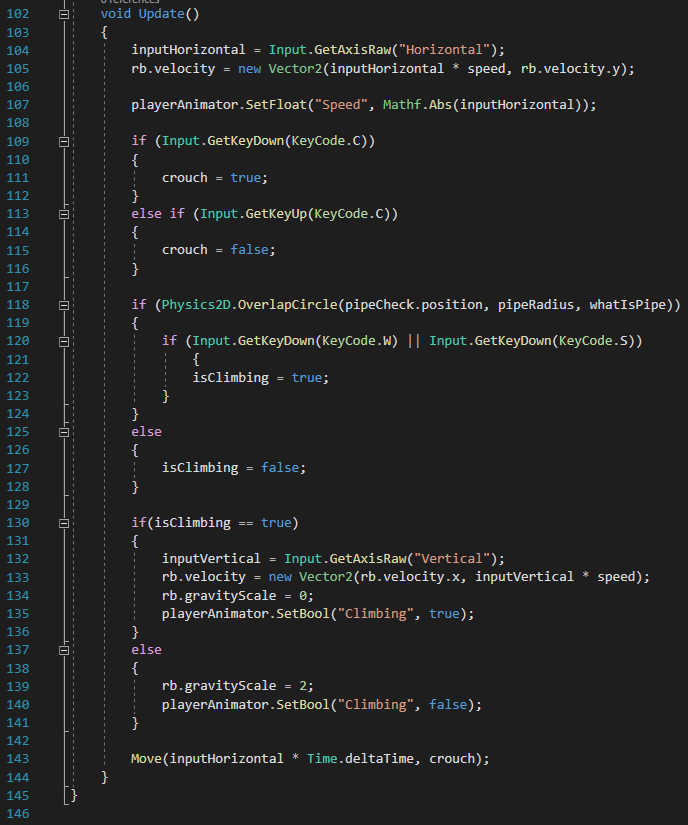
Task: Click line number 107 in the margin
Action: [x=19, y=105]
